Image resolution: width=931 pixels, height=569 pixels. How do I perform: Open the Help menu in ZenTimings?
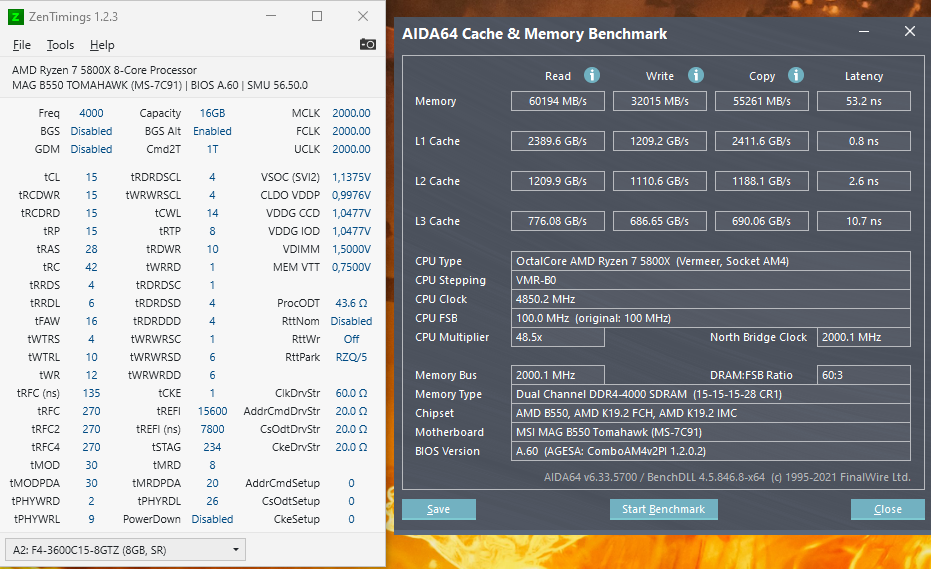click(x=102, y=45)
